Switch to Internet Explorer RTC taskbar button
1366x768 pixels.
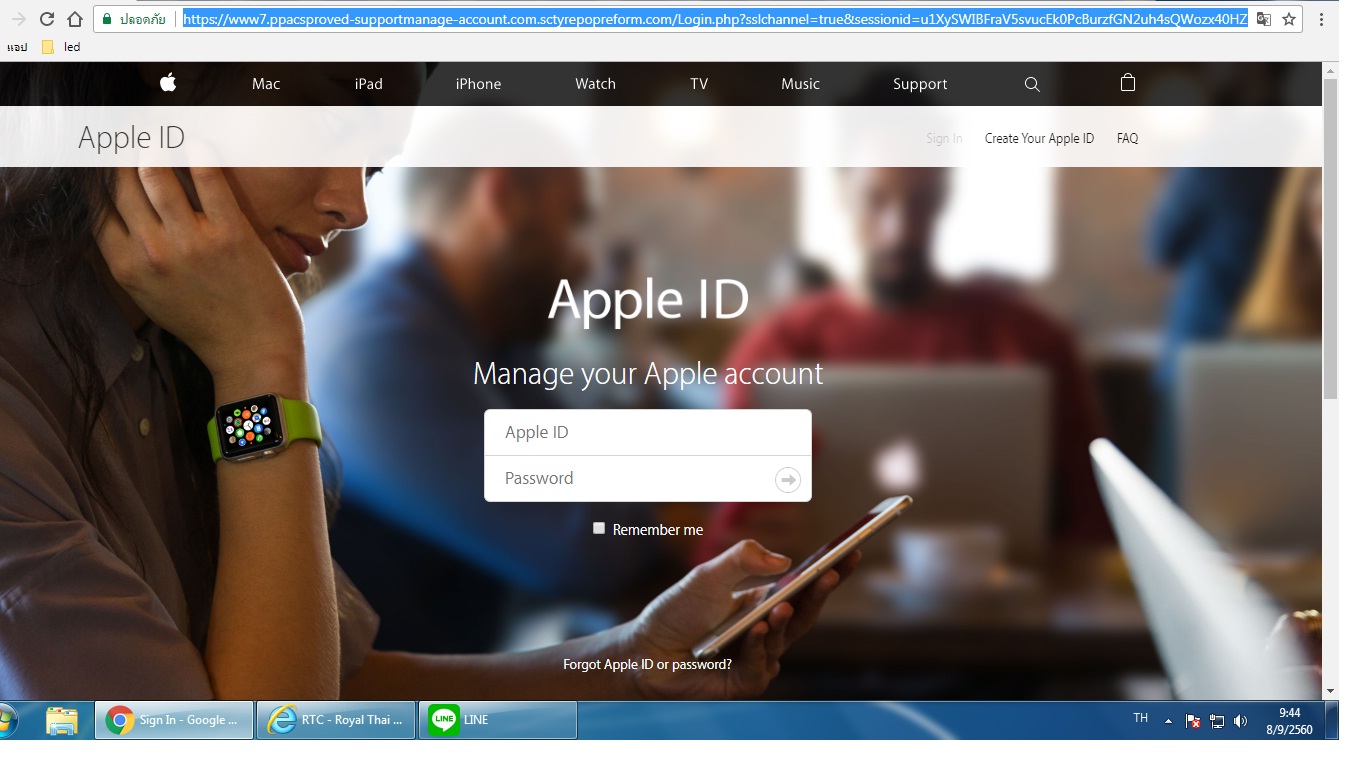[x=336, y=720]
